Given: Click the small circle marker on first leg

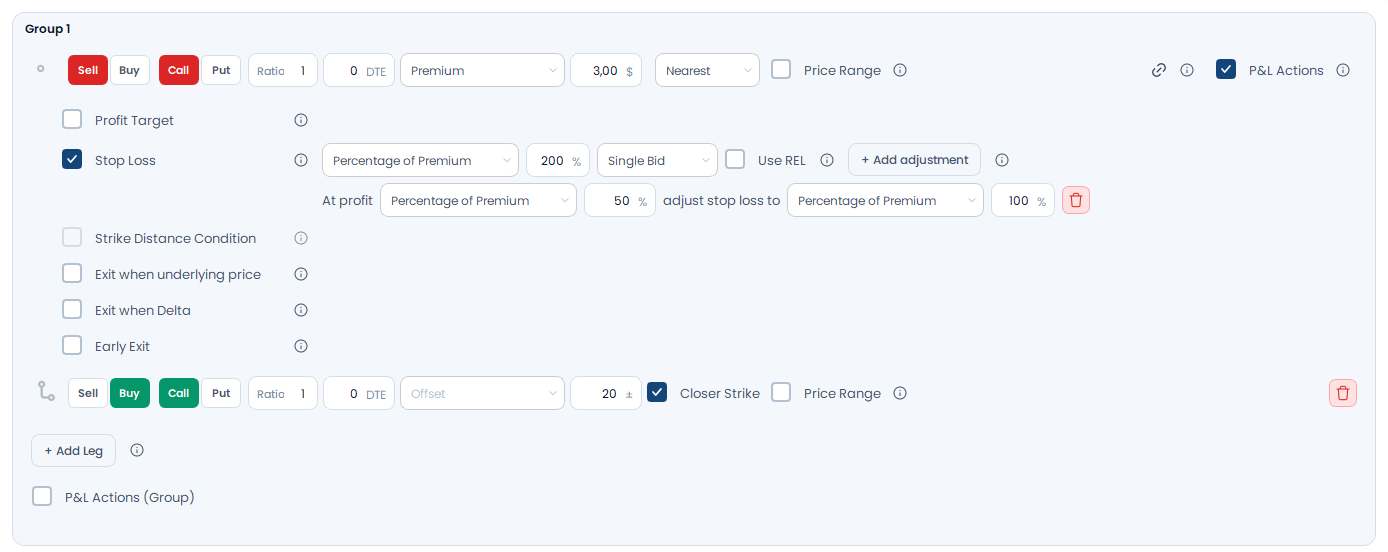Looking at the screenshot, I should 41,69.
